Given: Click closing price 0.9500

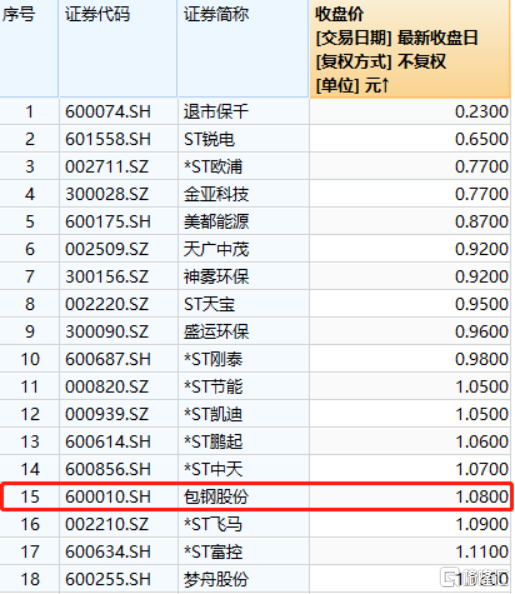Looking at the screenshot, I should [x=481, y=304].
